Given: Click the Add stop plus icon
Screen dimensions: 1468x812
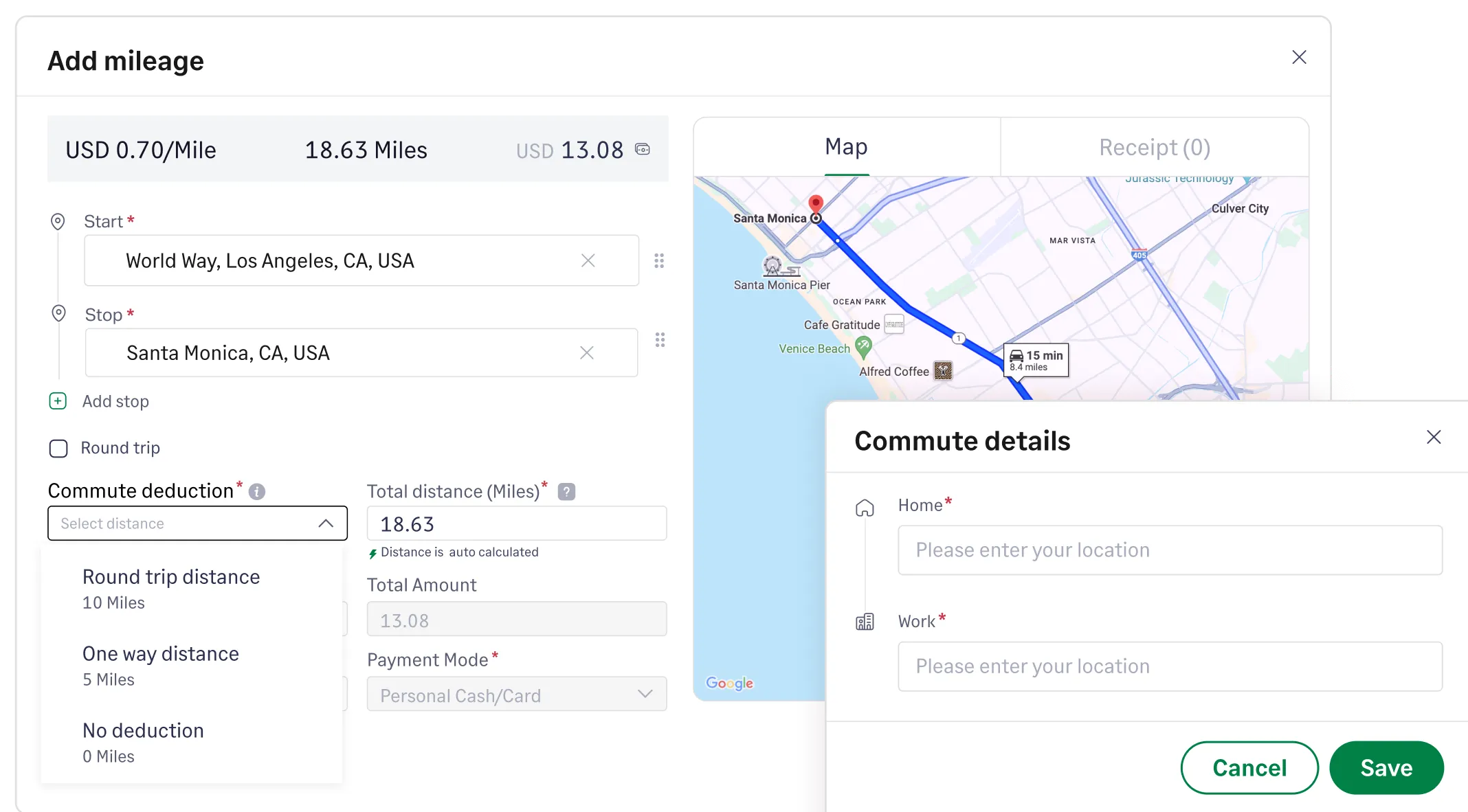Looking at the screenshot, I should click(58, 401).
